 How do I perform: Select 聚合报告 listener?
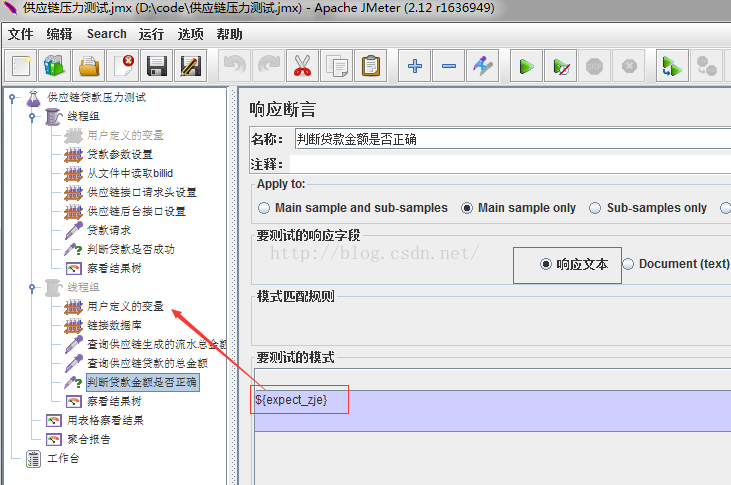(89, 439)
